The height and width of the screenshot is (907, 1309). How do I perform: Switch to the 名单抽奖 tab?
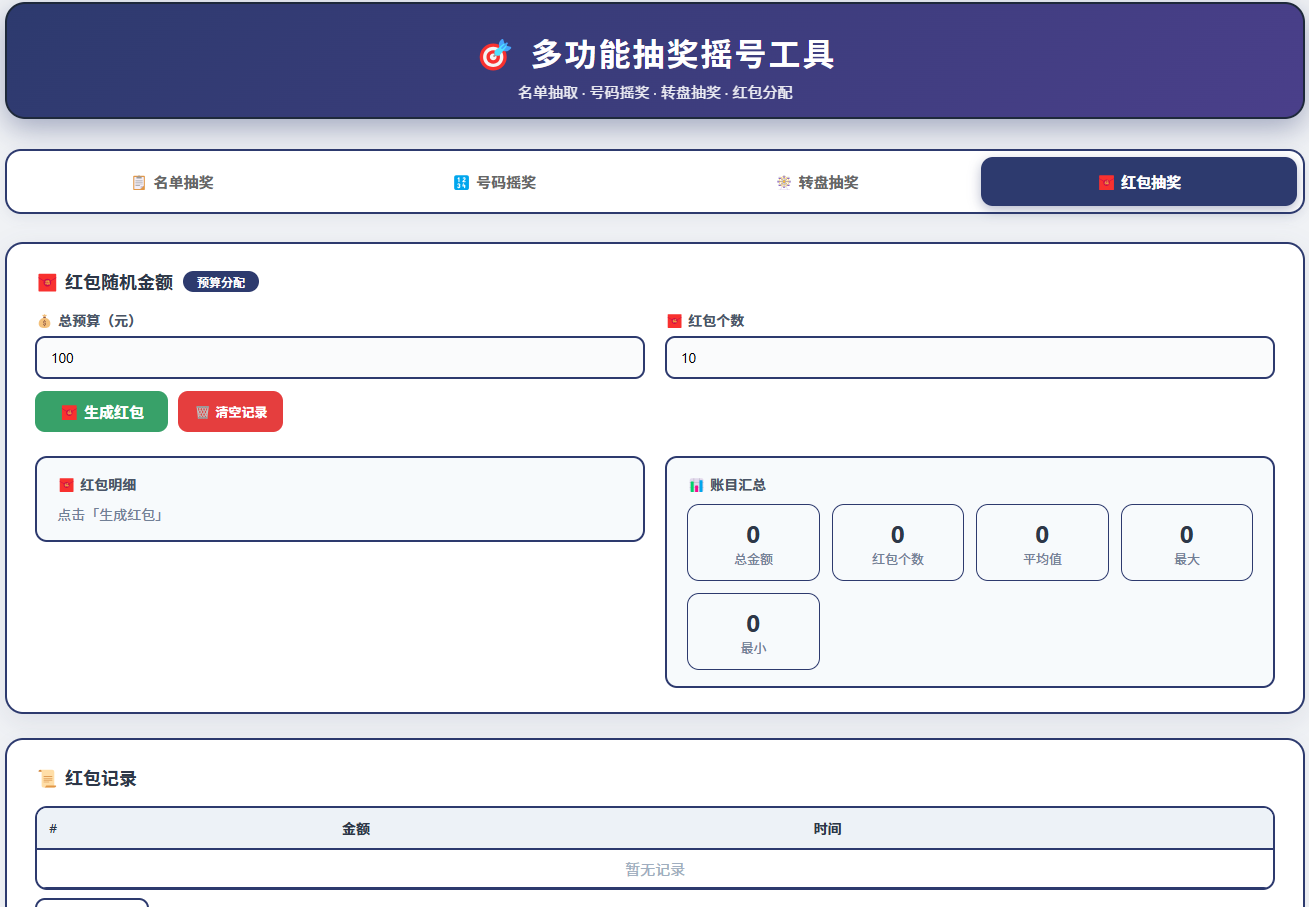172,182
